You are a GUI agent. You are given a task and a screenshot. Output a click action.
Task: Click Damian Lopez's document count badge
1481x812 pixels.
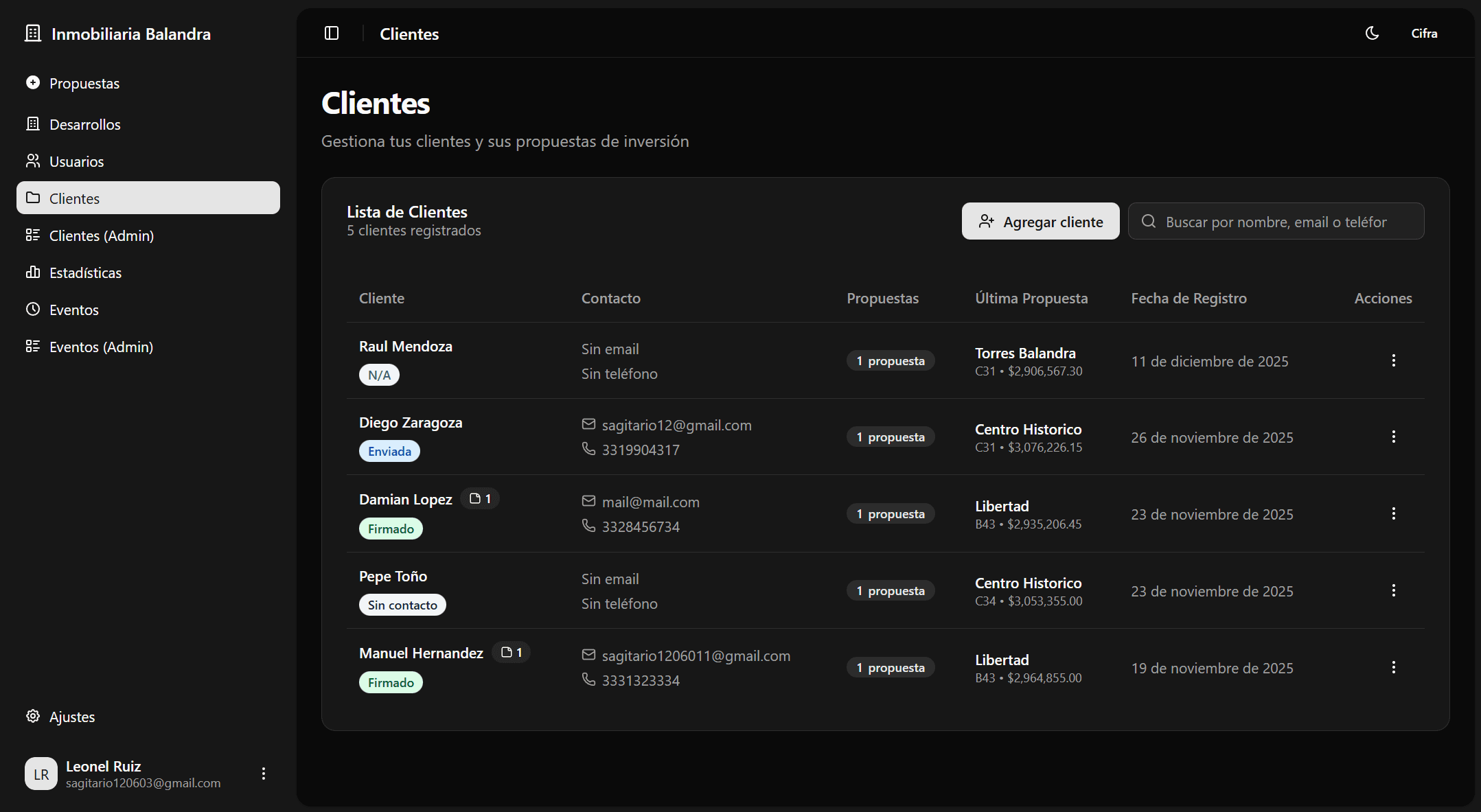click(x=480, y=499)
